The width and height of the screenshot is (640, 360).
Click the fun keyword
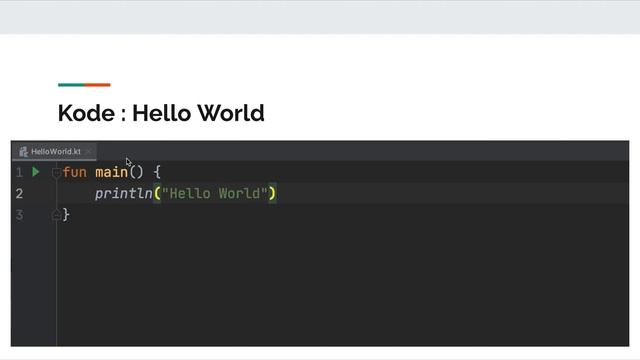[75, 172]
